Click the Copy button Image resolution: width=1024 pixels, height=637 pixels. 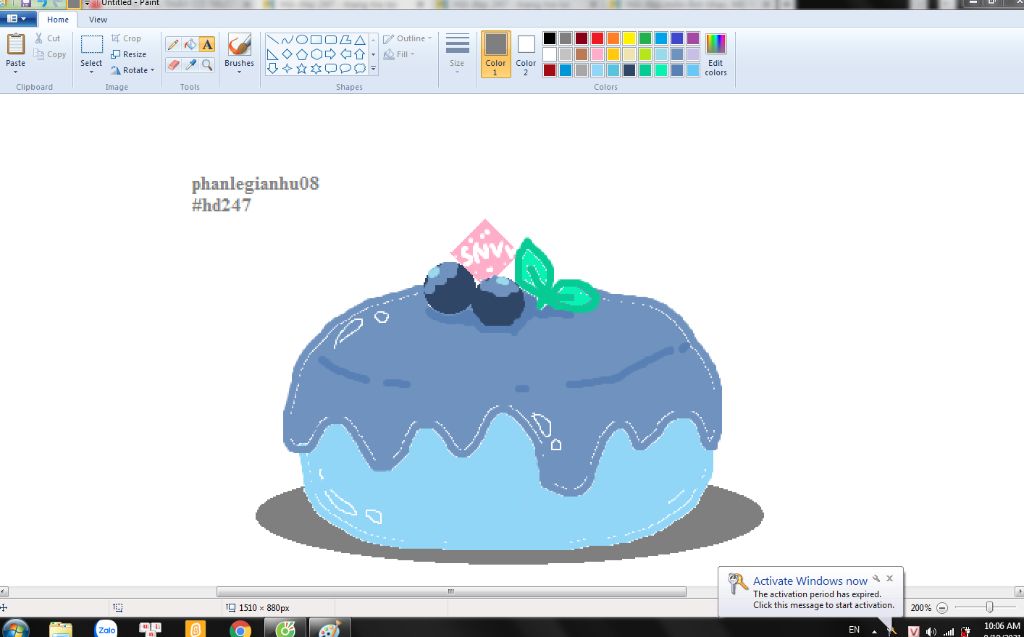point(50,54)
